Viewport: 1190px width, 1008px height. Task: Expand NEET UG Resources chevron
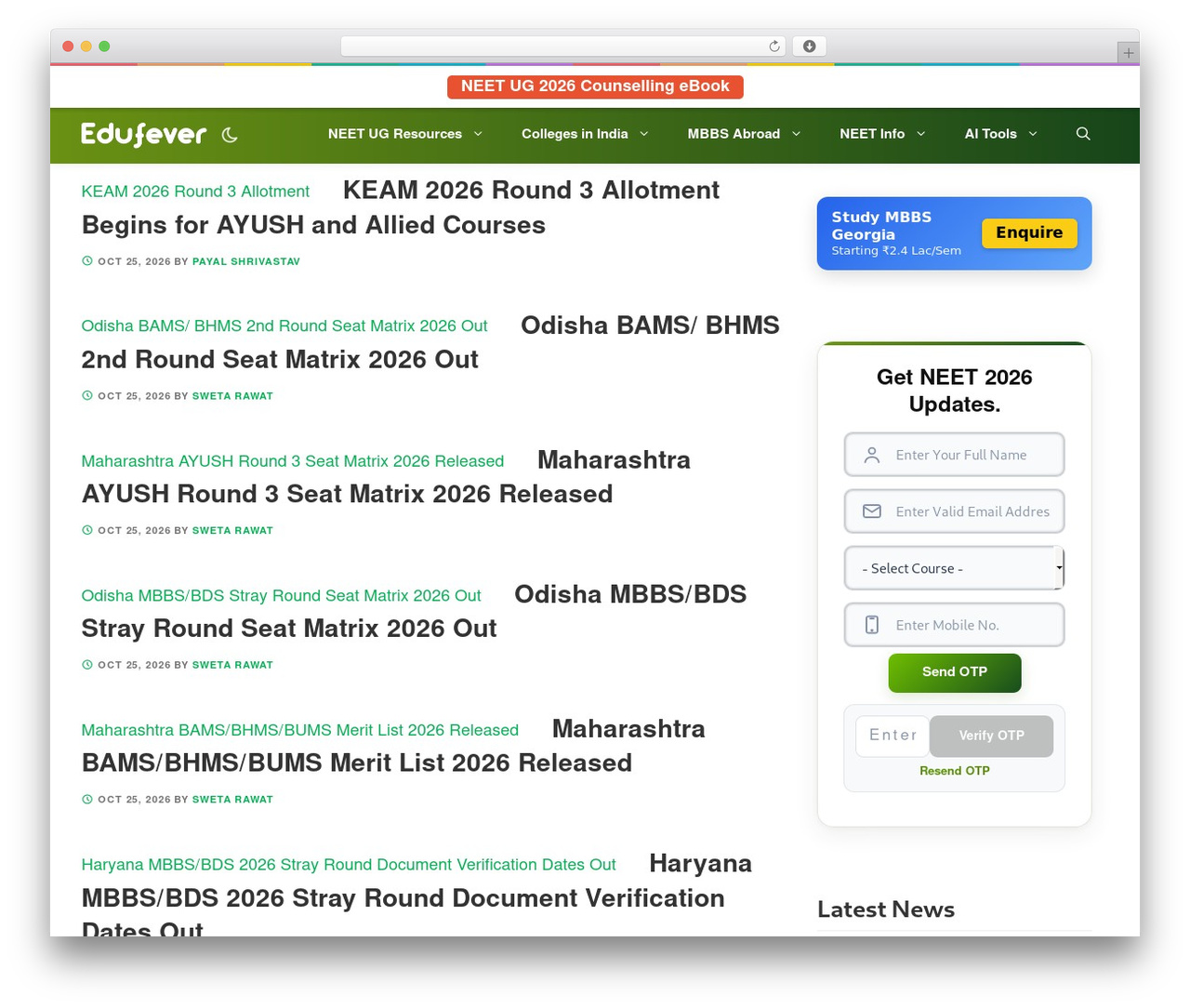pos(478,134)
